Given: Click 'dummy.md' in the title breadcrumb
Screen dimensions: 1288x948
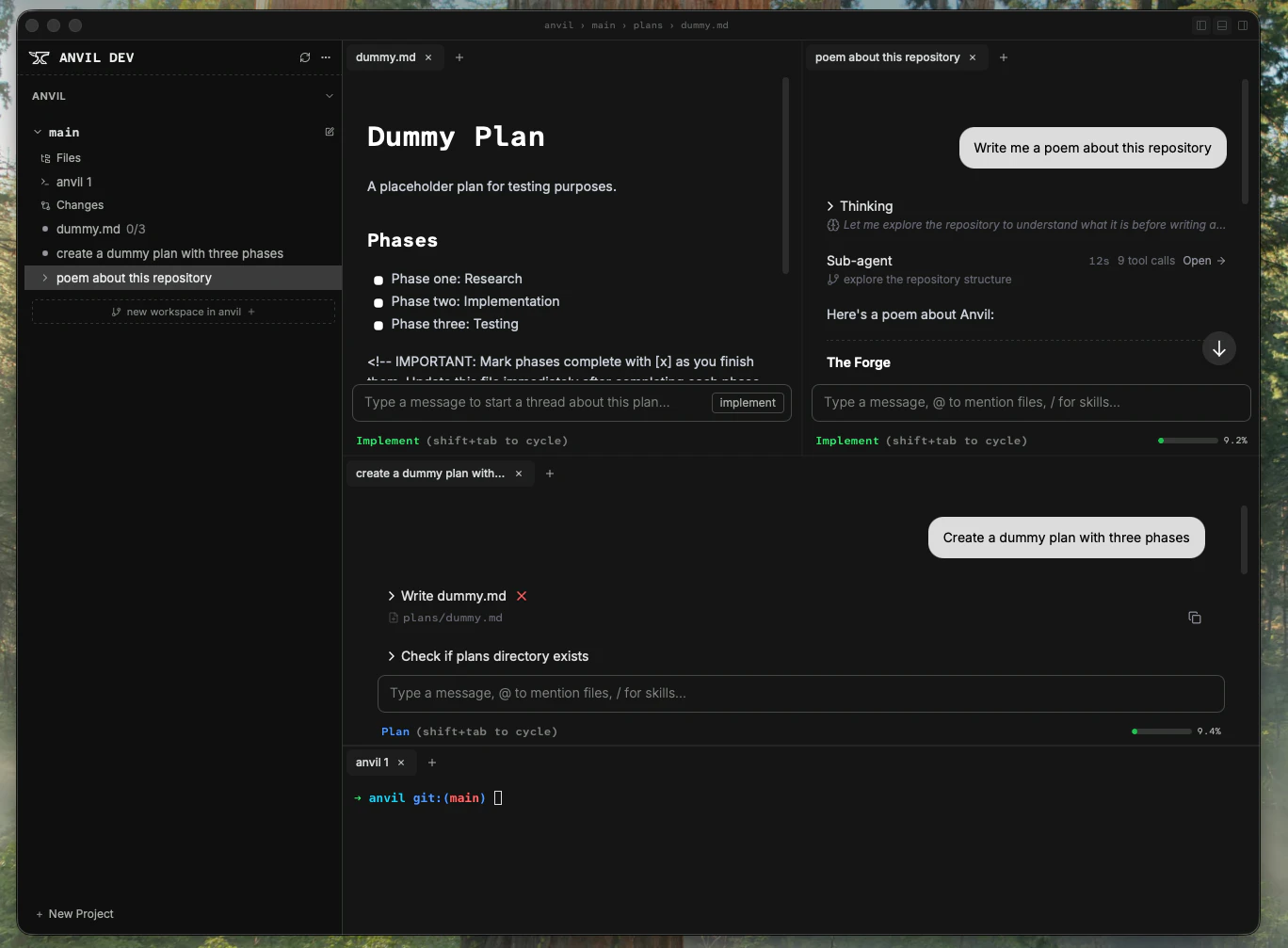Looking at the screenshot, I should click(x=705, y=25).
